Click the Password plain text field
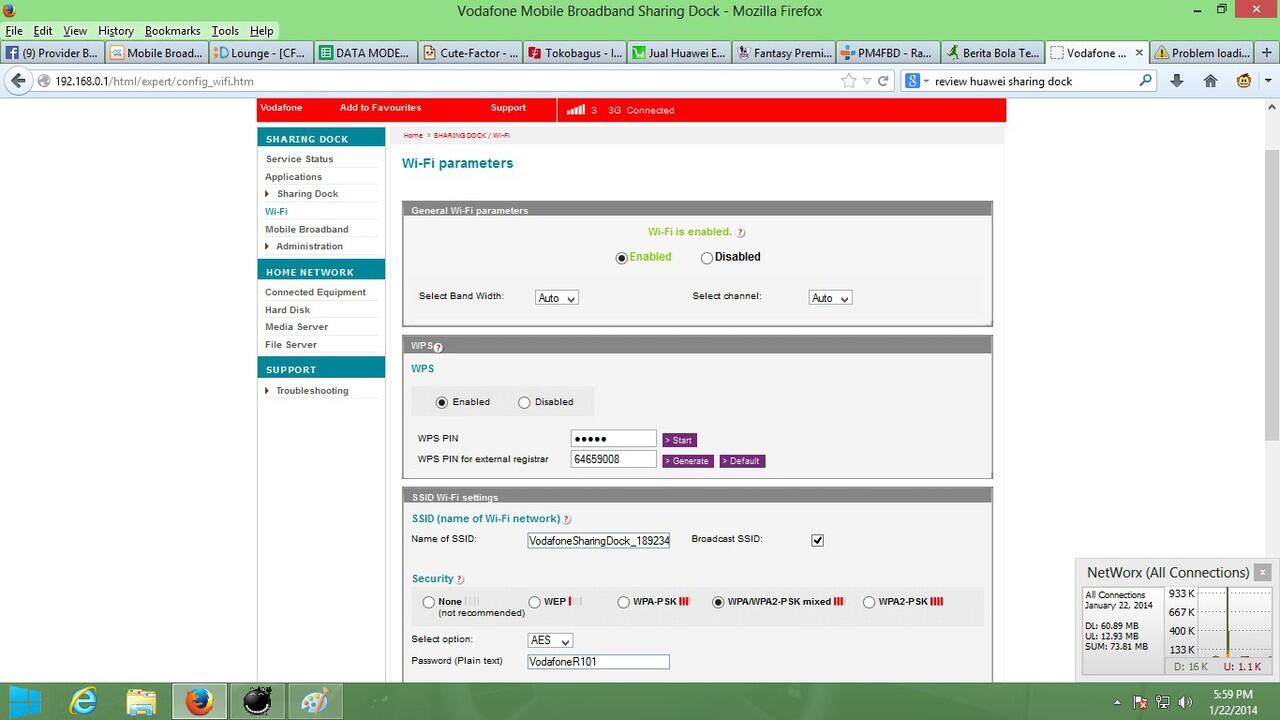Image resolution: width=1280 pixels, height=720 pixels. point(598,662)
